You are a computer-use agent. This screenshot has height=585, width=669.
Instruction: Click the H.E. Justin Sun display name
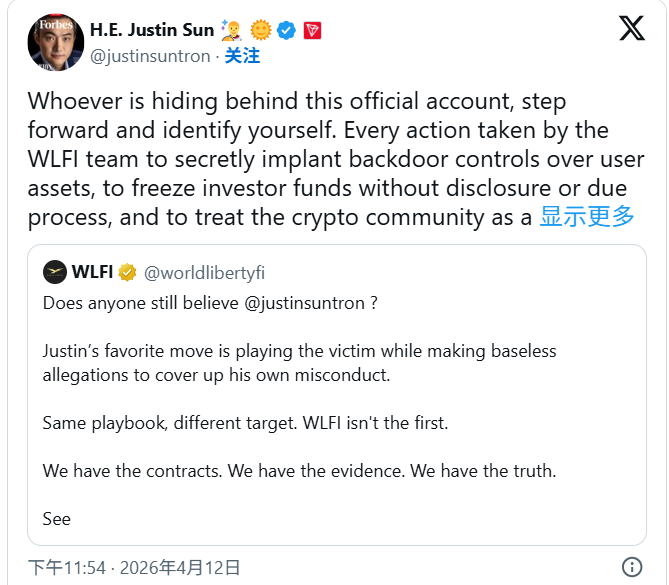[x=153, y=30]
